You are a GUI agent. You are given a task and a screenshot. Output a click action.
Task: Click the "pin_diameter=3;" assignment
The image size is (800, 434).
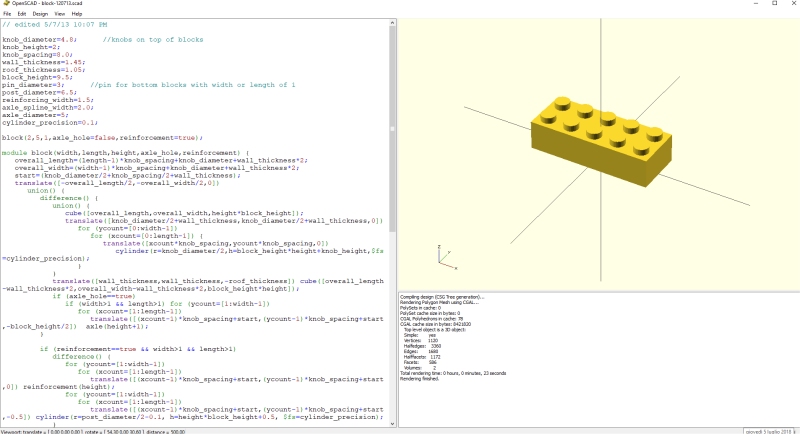(x=33, y=85)
